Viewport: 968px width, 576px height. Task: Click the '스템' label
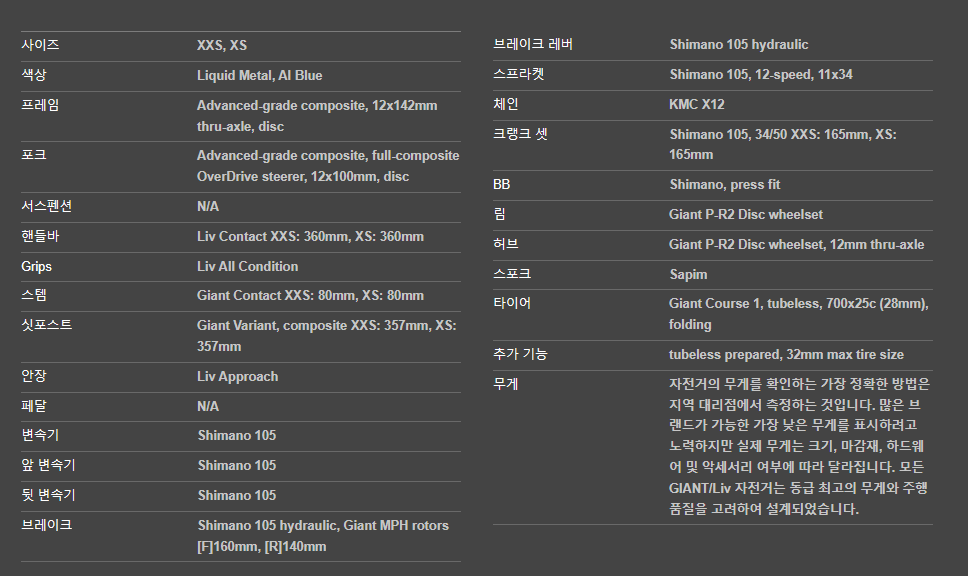34,295
